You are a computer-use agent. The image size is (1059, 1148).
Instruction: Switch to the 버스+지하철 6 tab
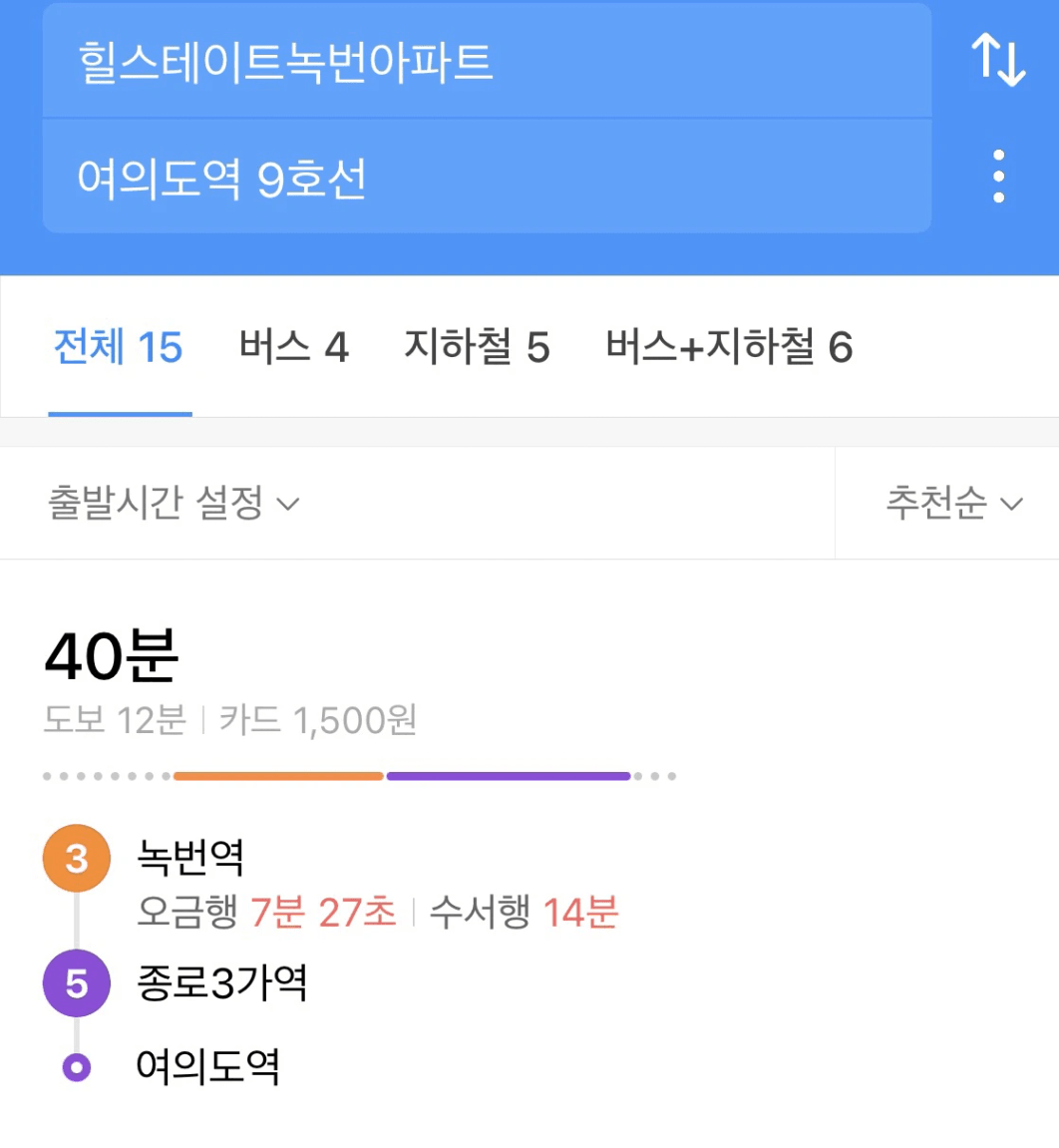[729, 346]
